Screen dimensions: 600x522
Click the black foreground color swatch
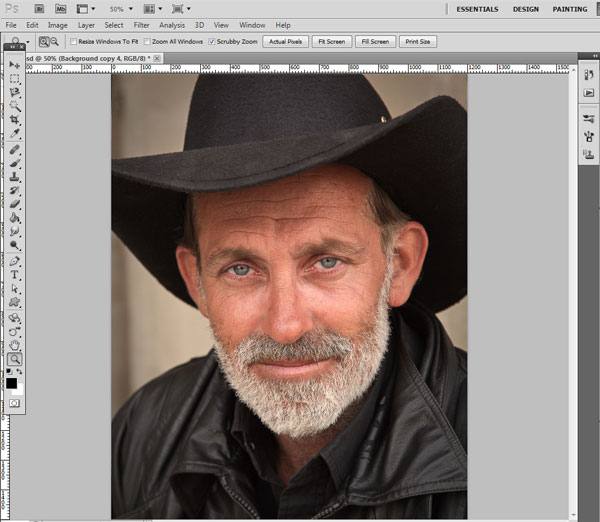(x=11, y=383)
